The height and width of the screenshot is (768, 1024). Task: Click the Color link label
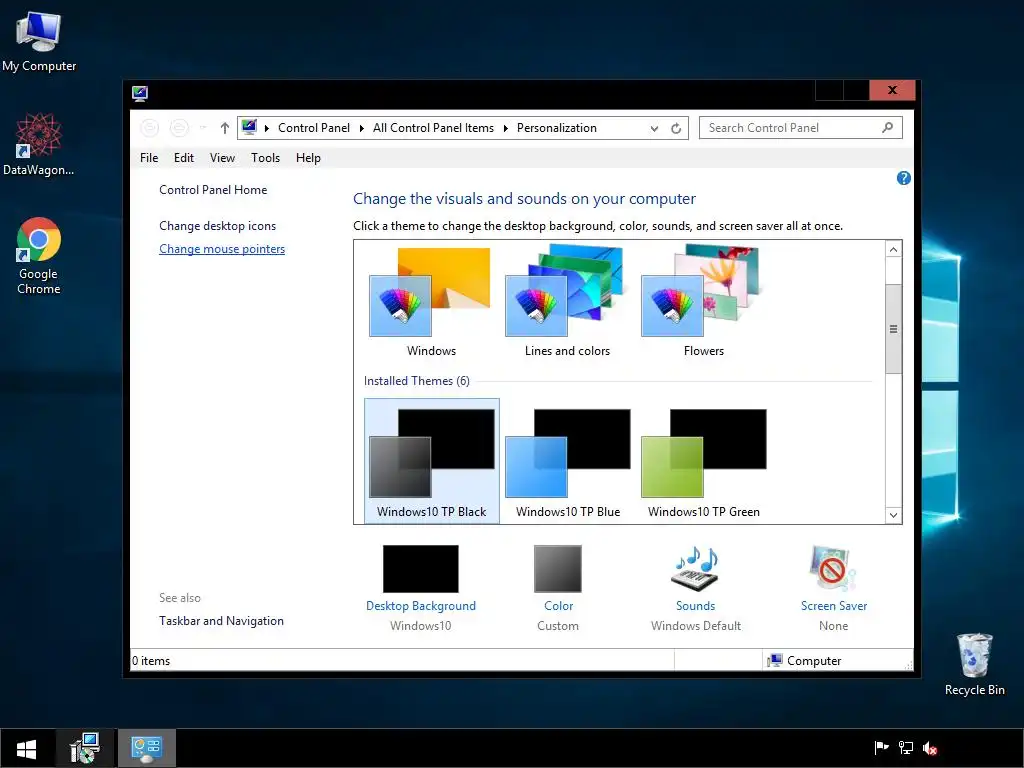(x=558, y=606)
